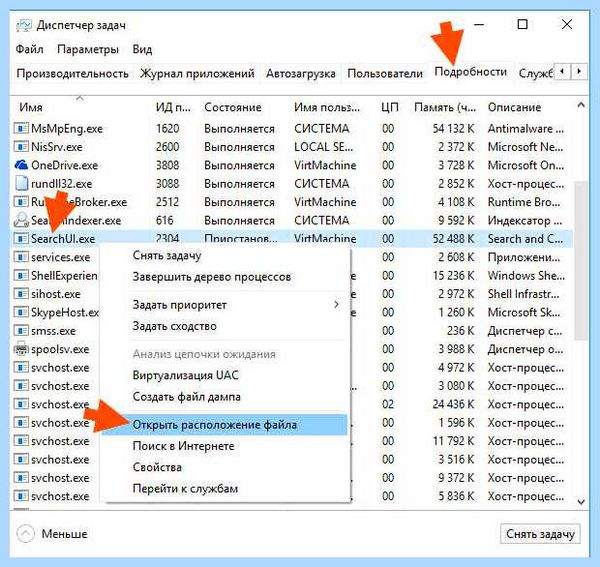
Task: Switch to the Пользователи tab
Action: click(x=385, y=73)
